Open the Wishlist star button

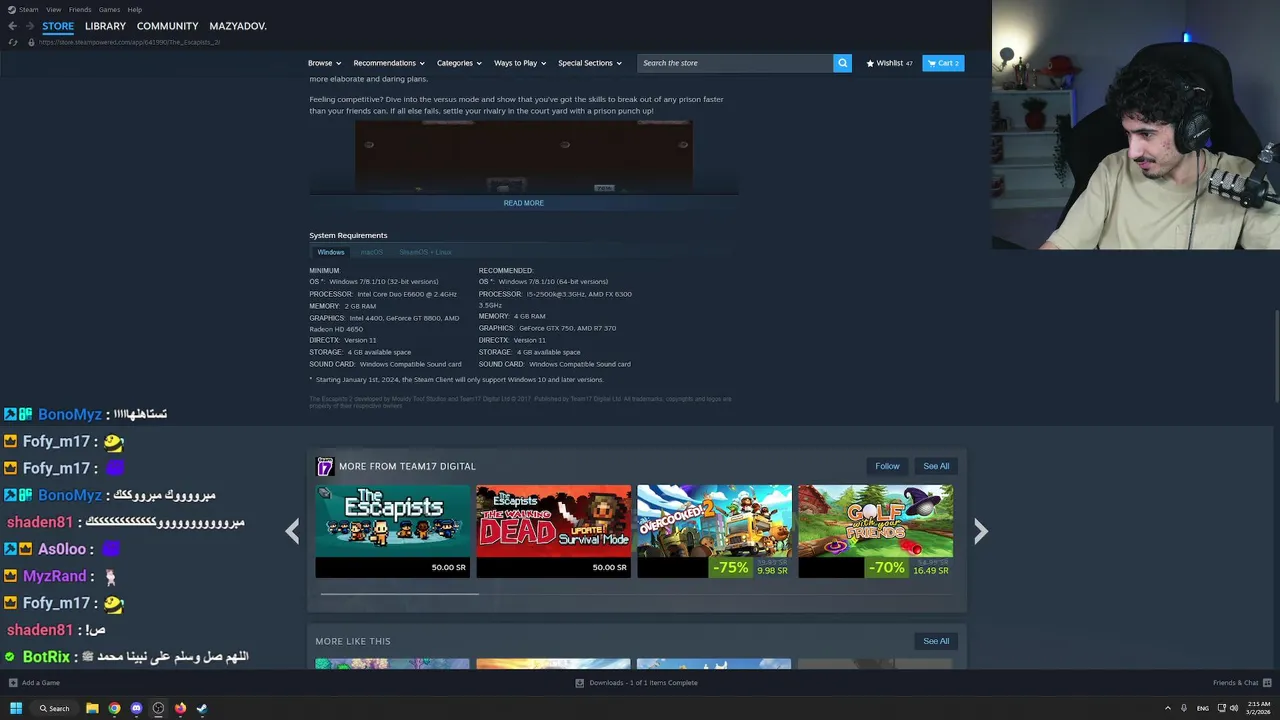(889, 63)
